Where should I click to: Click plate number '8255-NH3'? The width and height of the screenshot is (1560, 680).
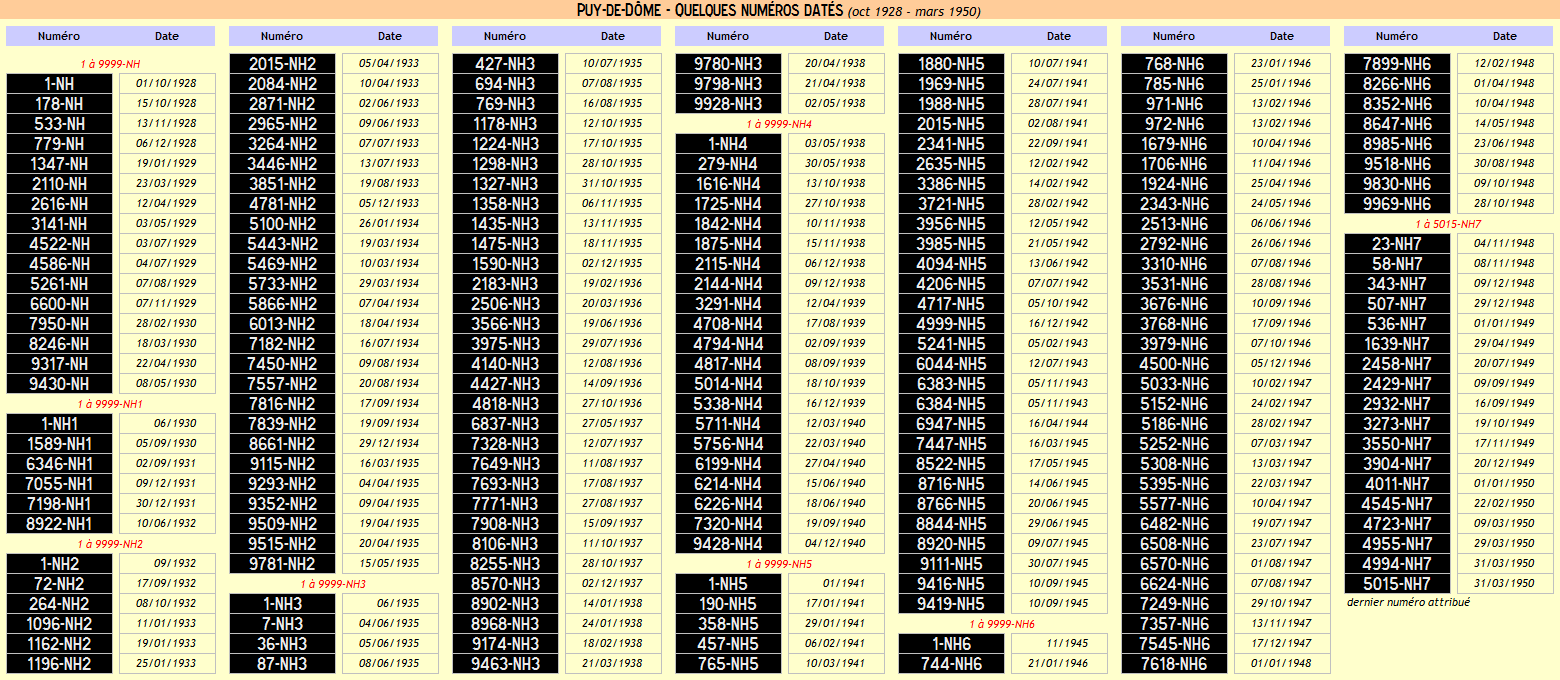click(505, 564)
